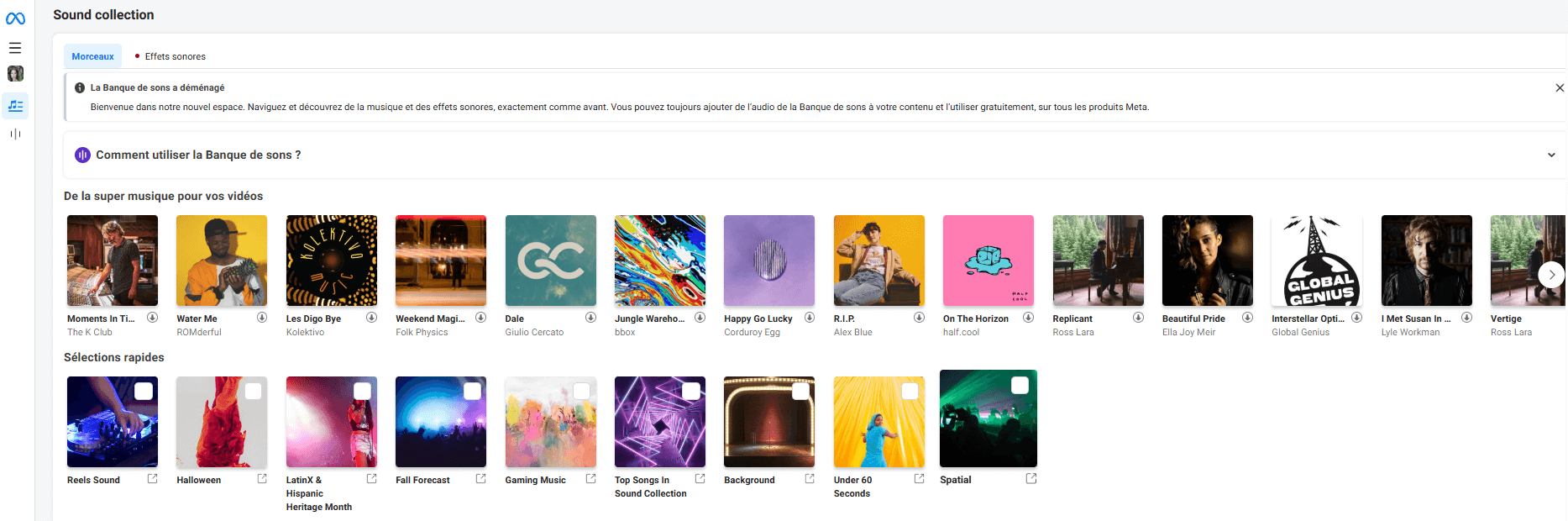Expand Comment utiliser la Banque de sons
The width and height of the screenshot is (1568, 521).
pos(1551,155)
